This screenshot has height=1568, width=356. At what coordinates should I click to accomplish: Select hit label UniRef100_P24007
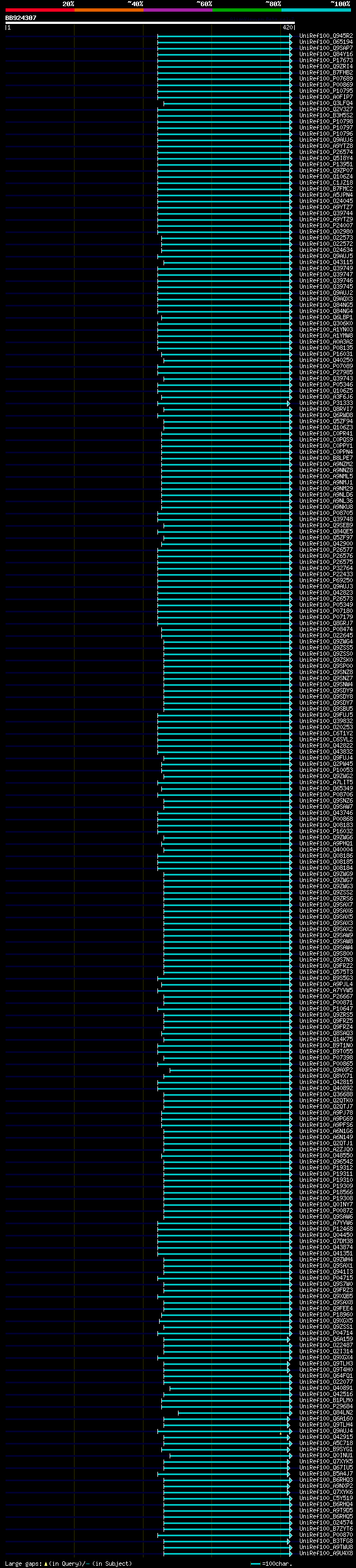point(325,225)
